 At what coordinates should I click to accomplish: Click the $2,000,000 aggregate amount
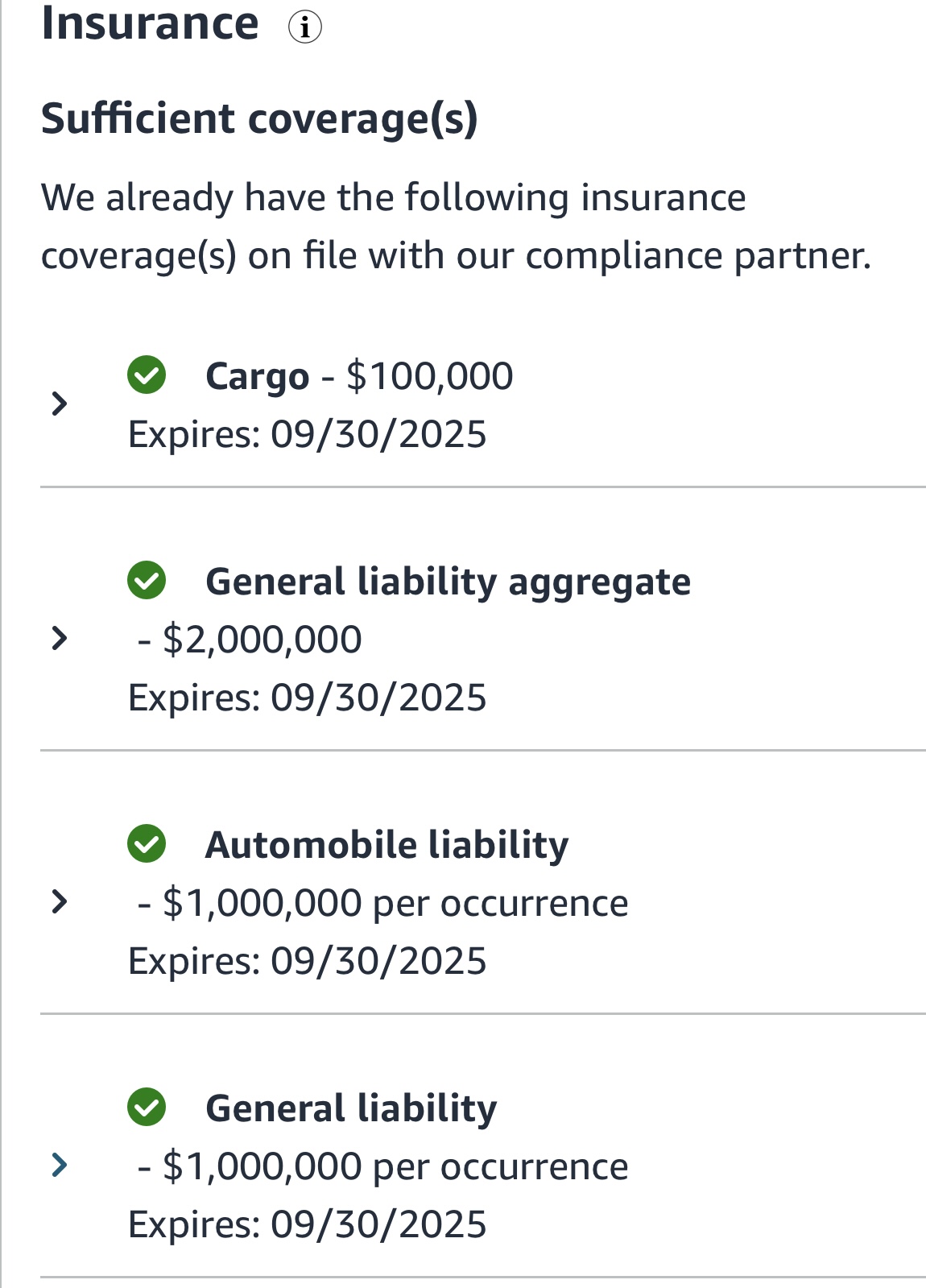point(262,640)
